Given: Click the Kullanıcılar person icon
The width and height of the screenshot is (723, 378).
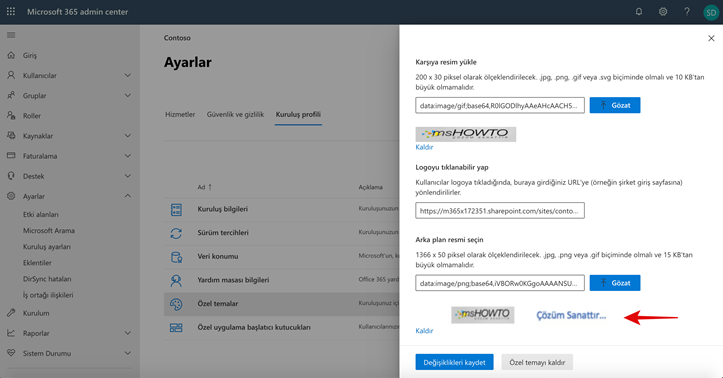Looking at the screenshot, I should 11,75.
